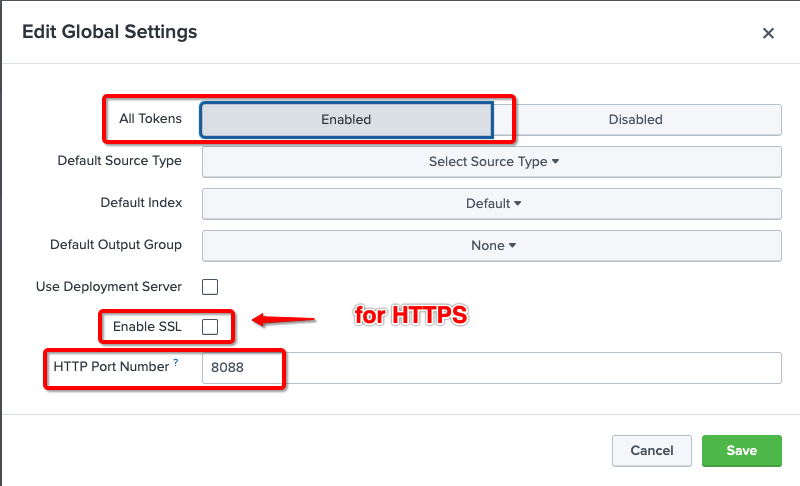Click the Default Output Group label
This screenshot has width=800, height=486.
pos(116,244)
